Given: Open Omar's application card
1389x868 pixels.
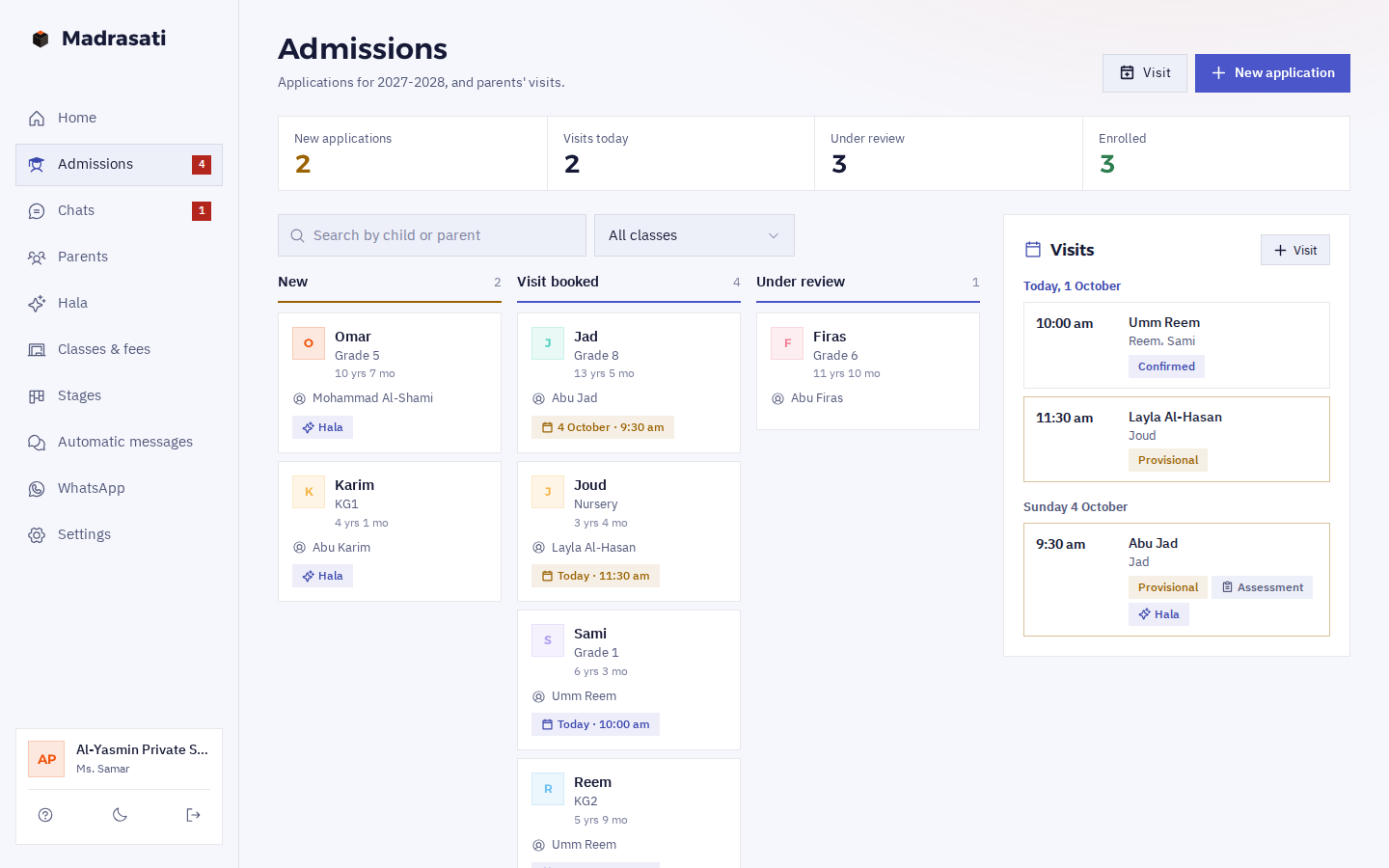Looking at the screenshot, I should 390,383.
